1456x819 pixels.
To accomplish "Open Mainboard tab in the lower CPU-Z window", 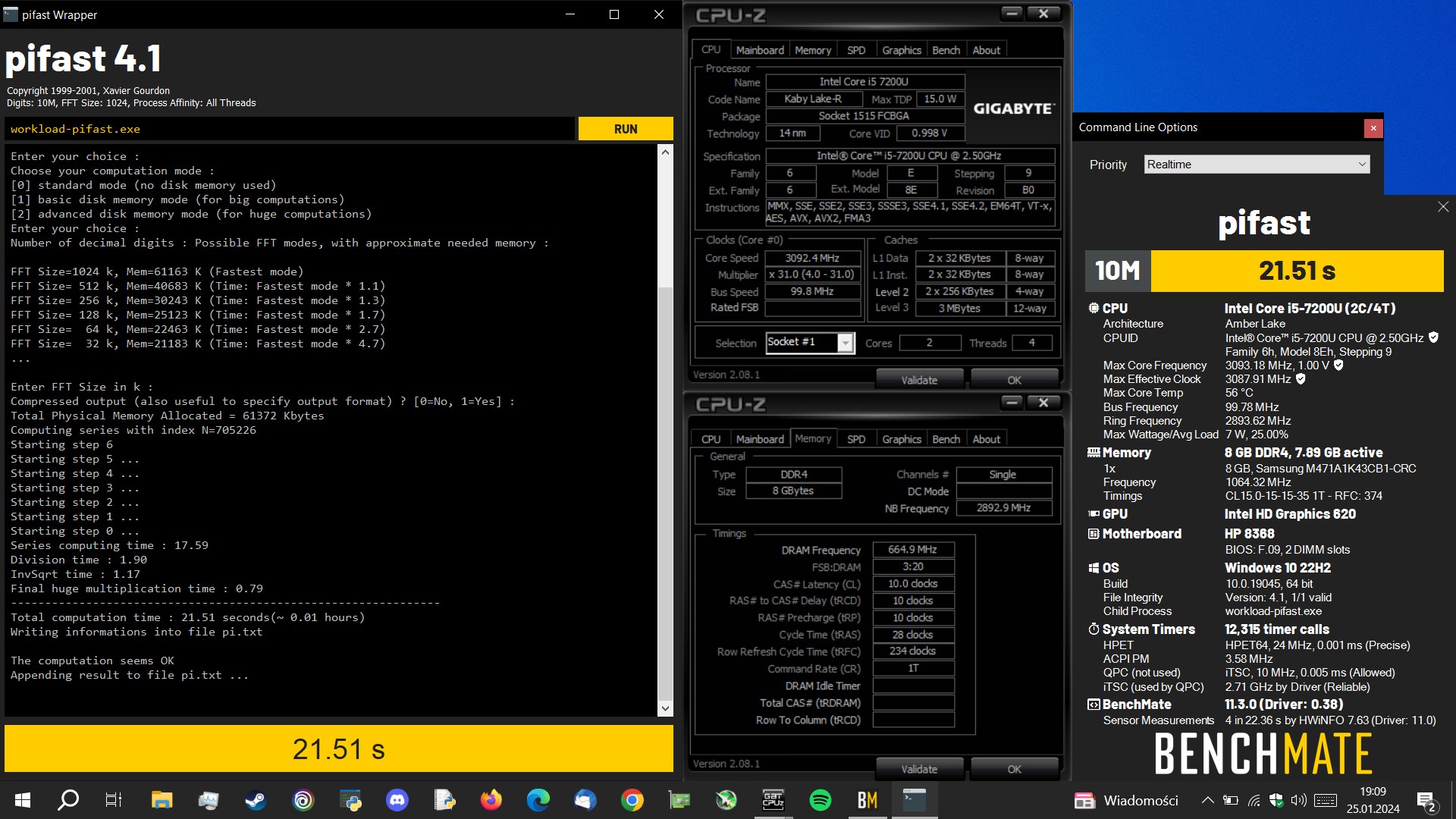I will [x=759, y=439].
